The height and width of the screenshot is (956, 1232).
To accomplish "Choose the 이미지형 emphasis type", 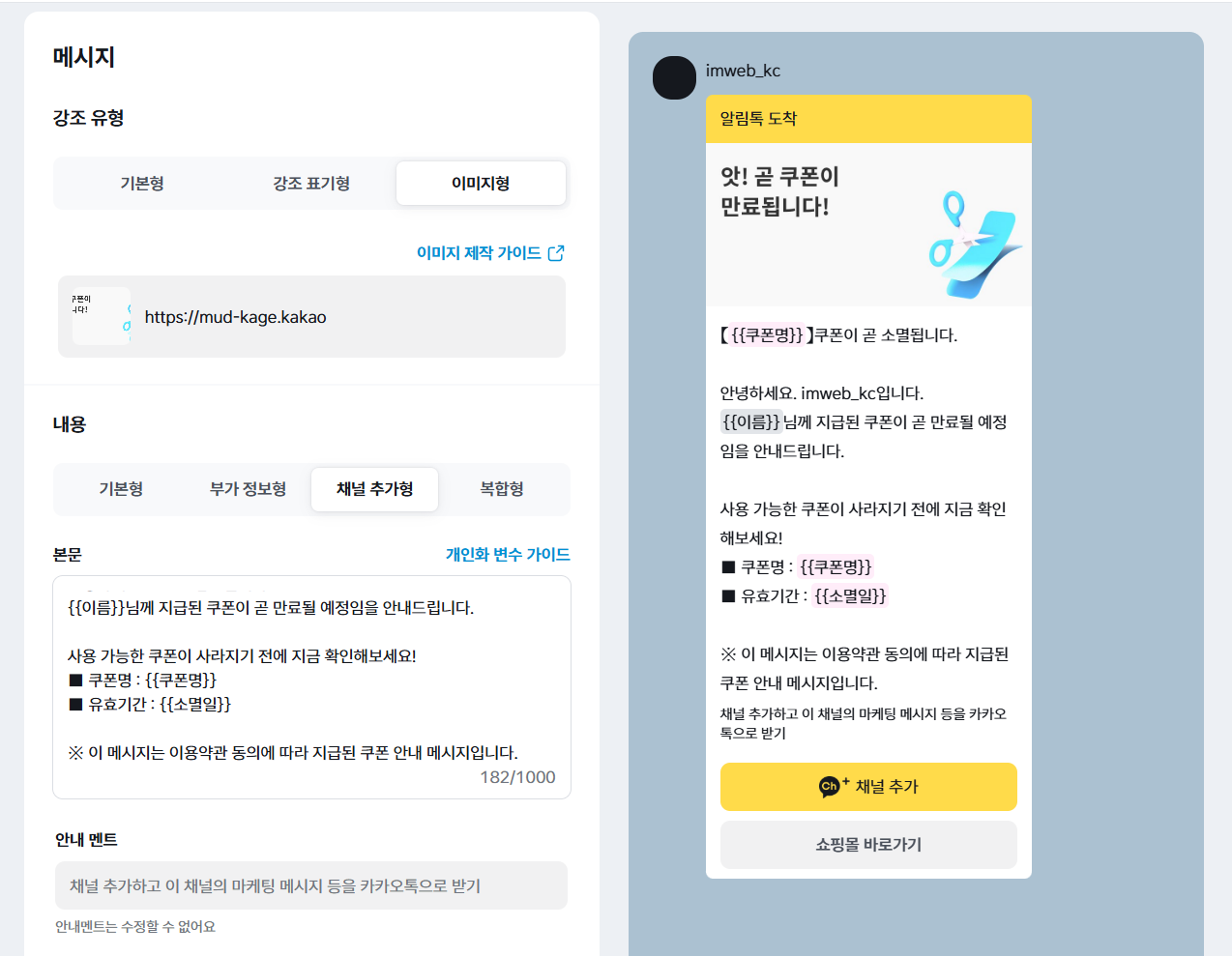I will [481, 184].
